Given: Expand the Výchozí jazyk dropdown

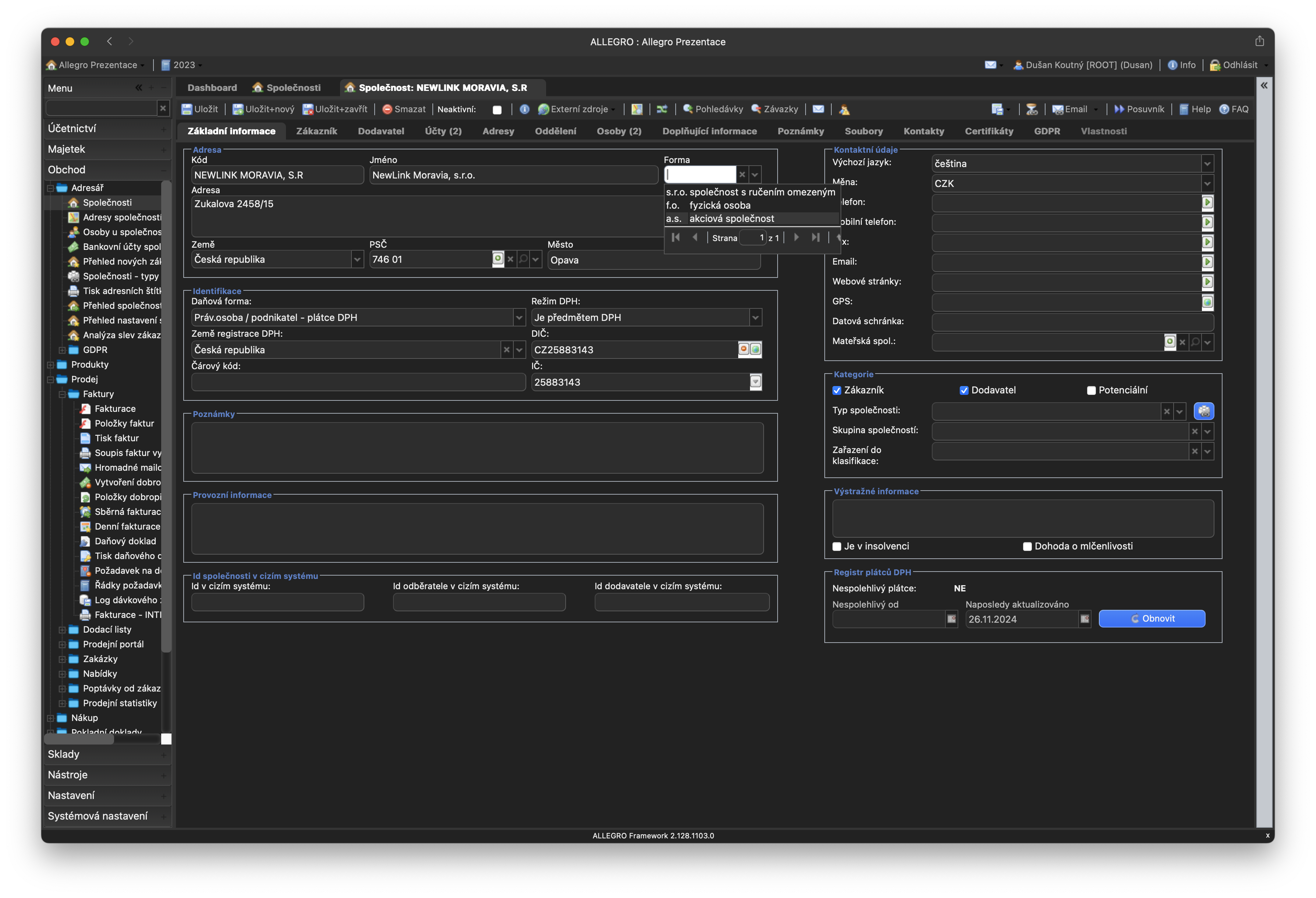Looking at the screenshot, I should pyautogui.click(x=1207, y=164).
